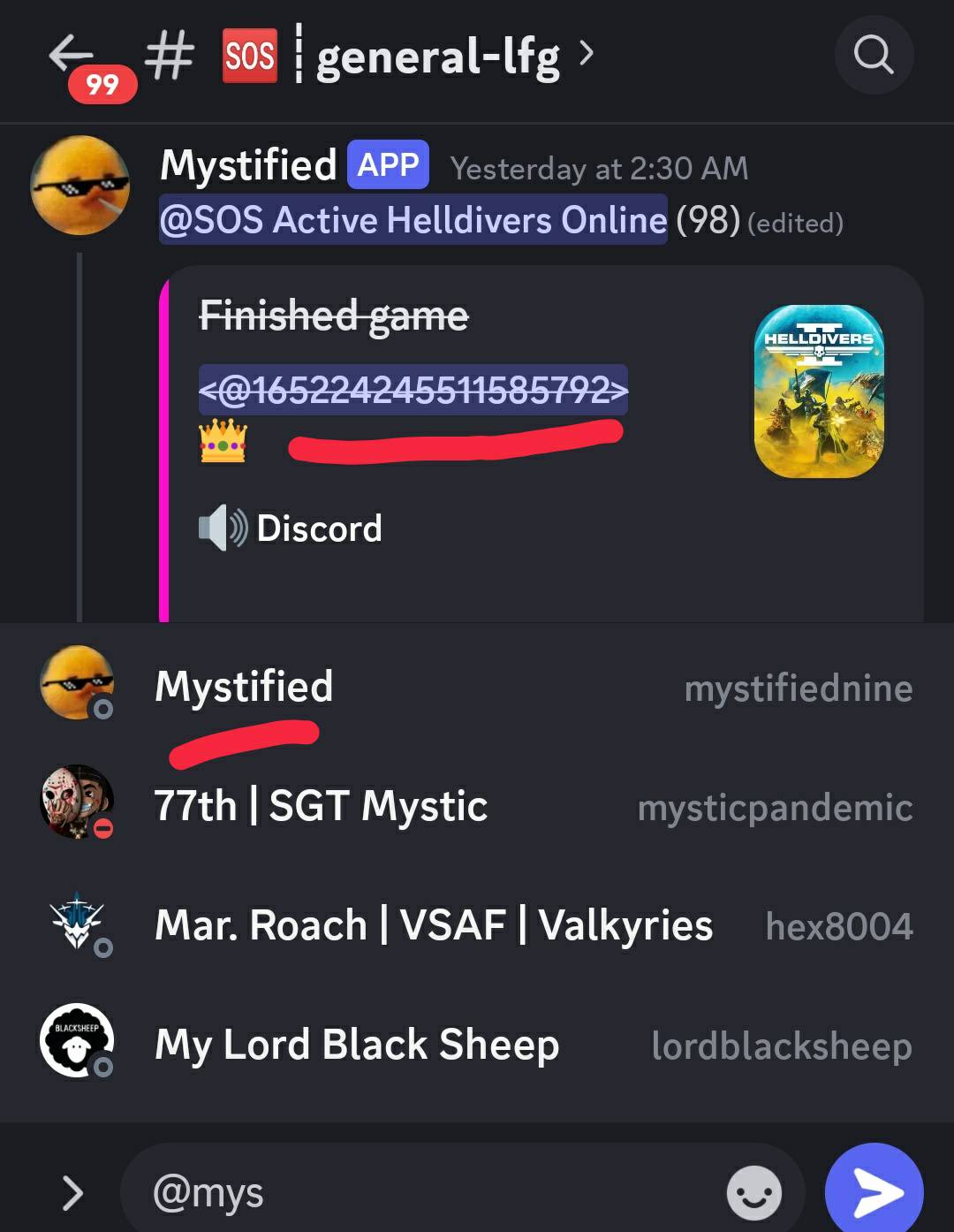Tap the struck-through user ID mention

(x=413, y=390)
